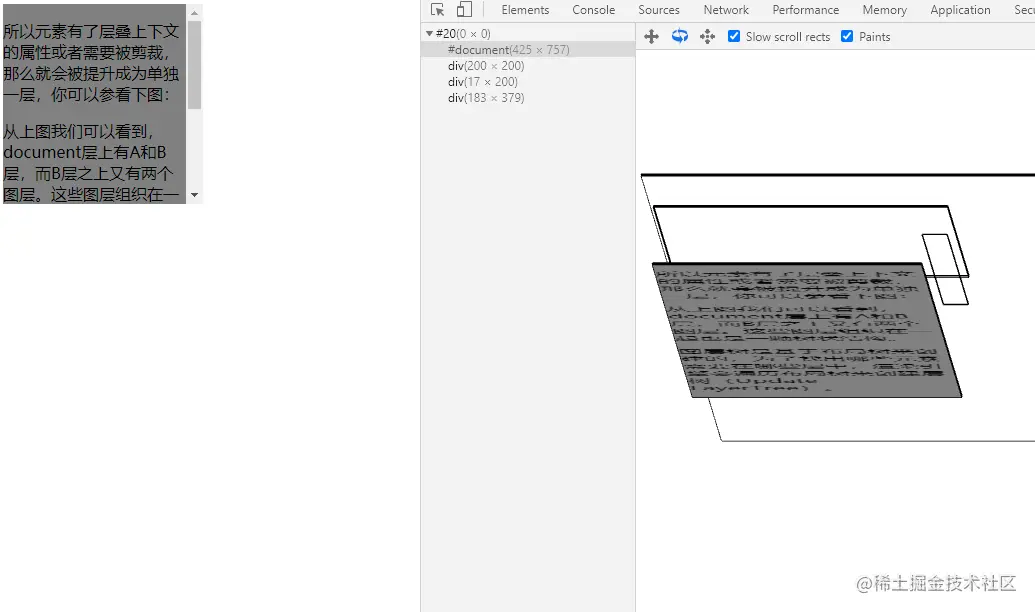Uncheck Slow scroll rects checkbox

coord(734,36)
